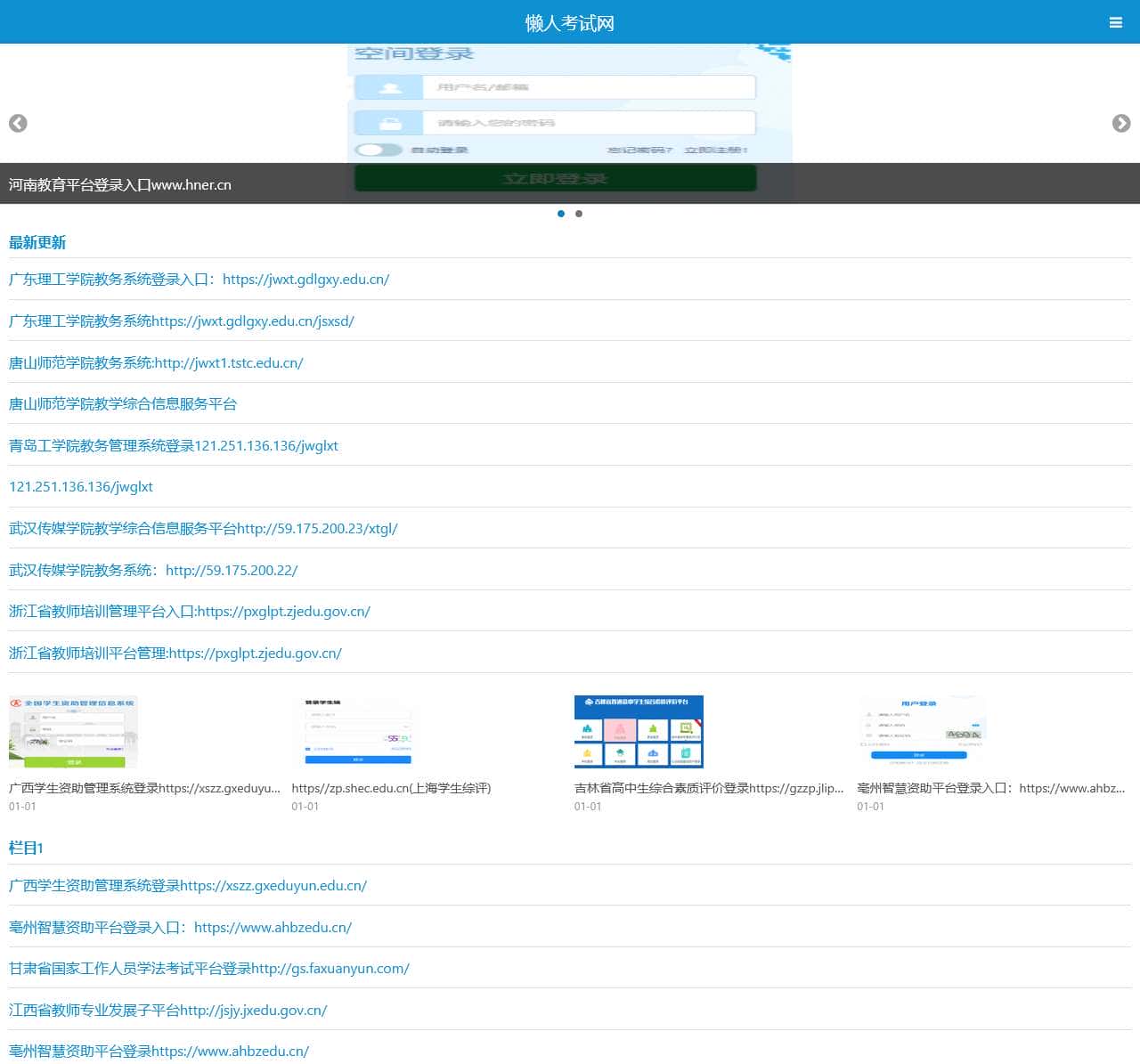The width and height of the screenshot is (1140, 1064).
Task: Click the previous slide arrow
Action: coord(18,124)
